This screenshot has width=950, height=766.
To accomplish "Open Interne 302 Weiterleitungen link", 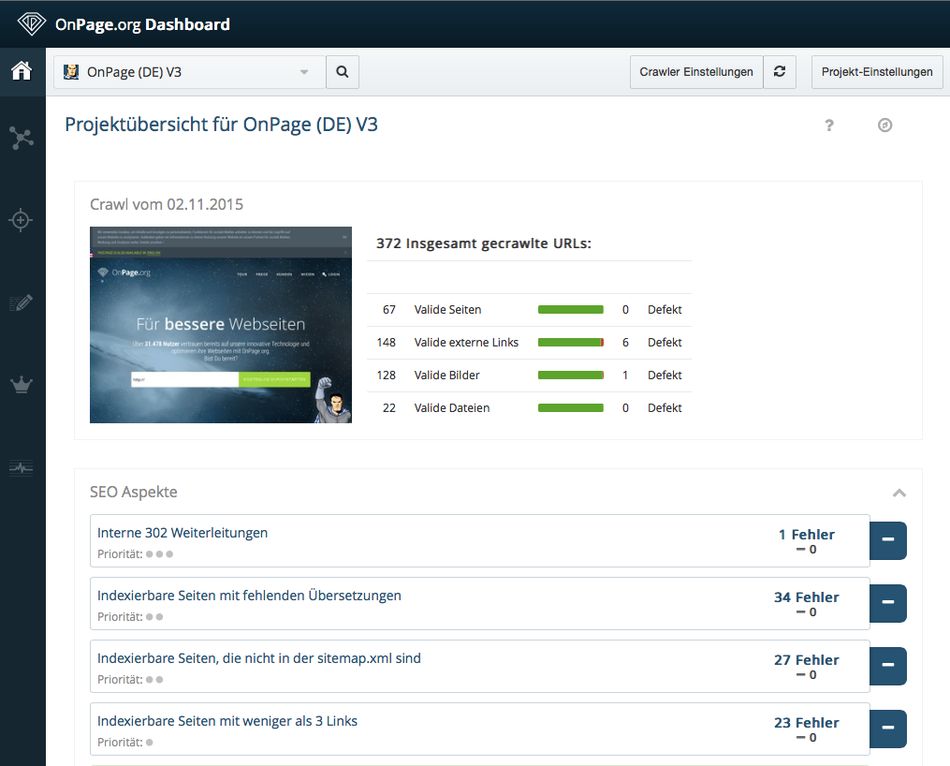I will point(182,533).
